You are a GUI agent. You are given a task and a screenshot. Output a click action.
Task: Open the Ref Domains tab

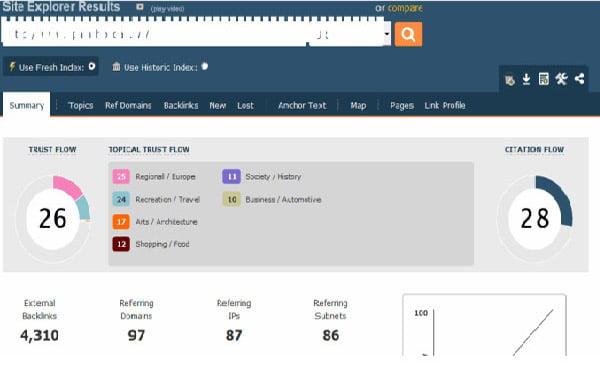coord(128,105)
